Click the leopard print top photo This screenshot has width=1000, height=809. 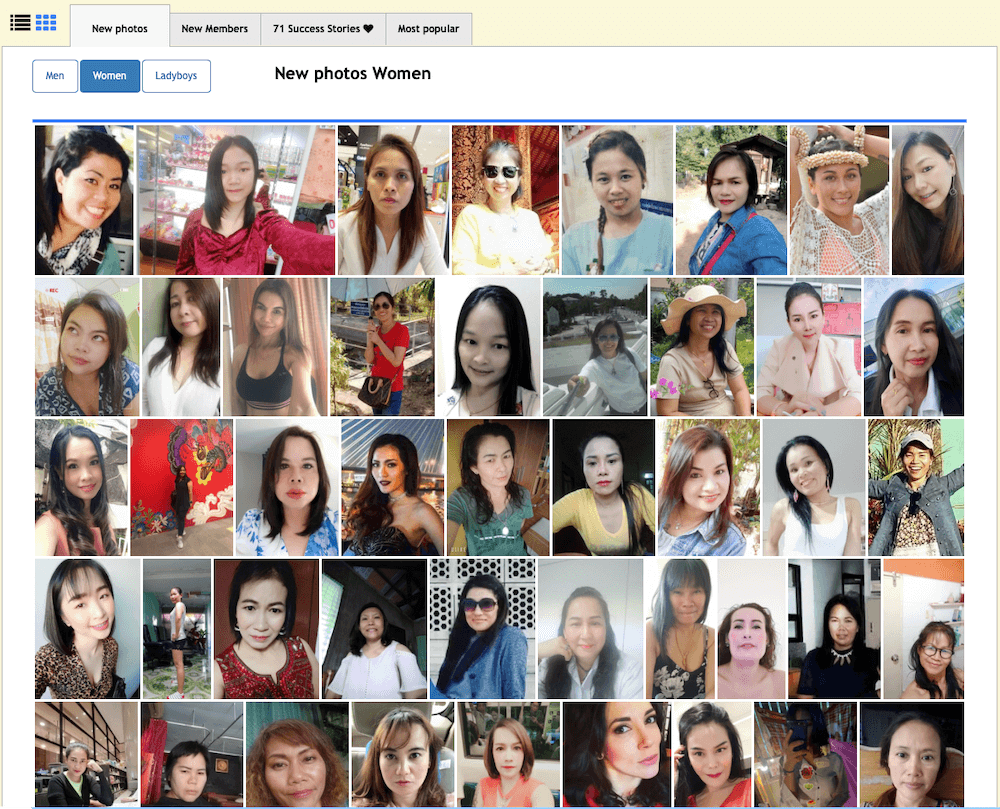tap(87, 628)
